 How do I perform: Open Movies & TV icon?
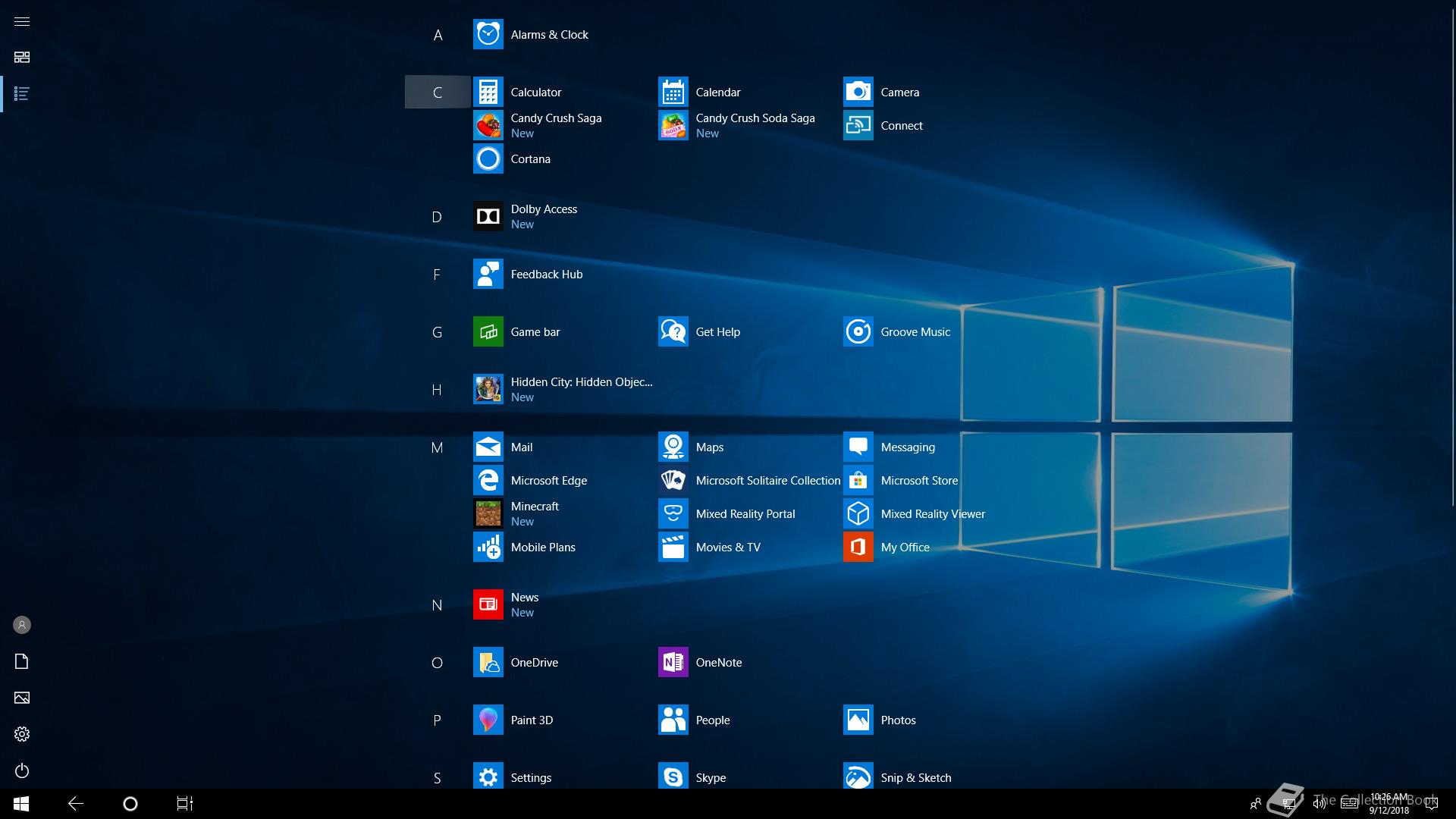(673, 547)
